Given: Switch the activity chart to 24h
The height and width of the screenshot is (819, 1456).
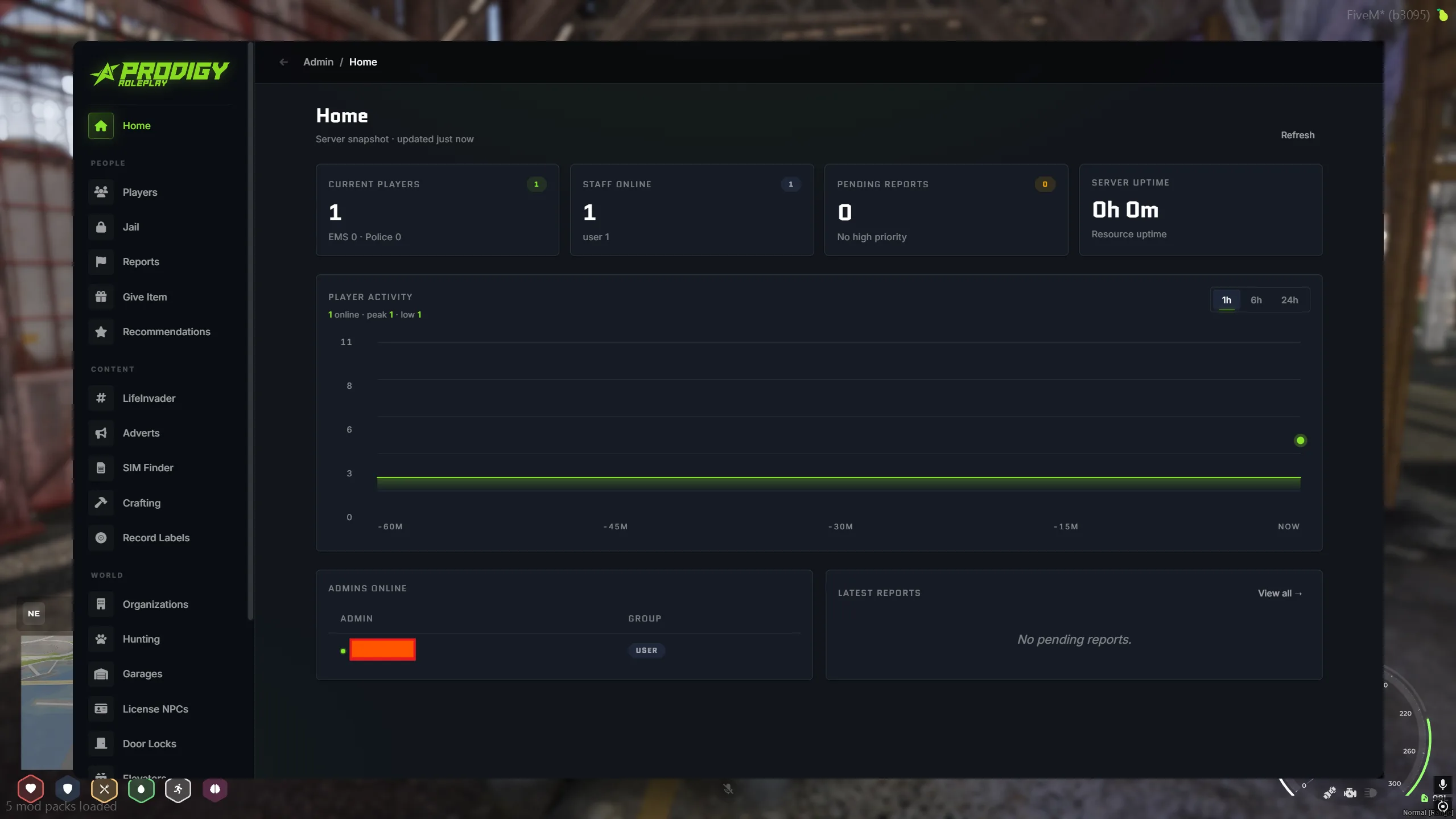Looking at the screenshot, I should click(1289, 300).
